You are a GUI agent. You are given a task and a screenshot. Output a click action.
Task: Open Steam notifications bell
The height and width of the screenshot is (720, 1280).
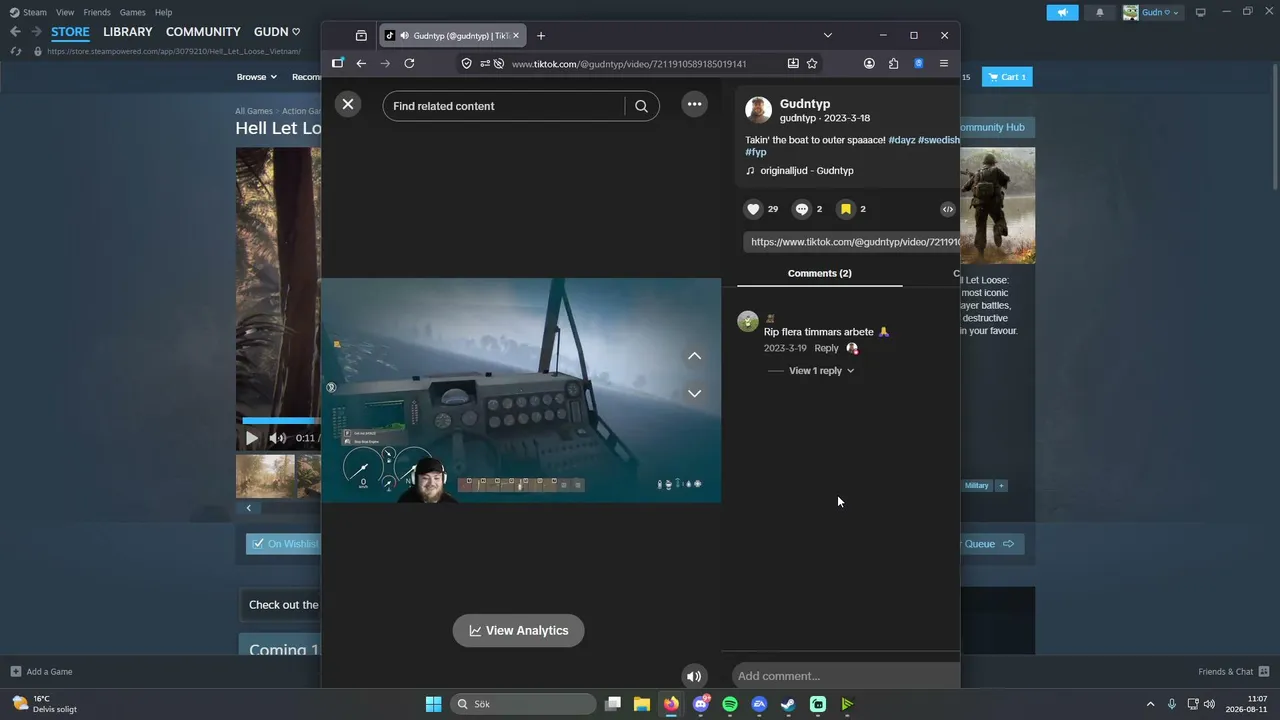1100,13
